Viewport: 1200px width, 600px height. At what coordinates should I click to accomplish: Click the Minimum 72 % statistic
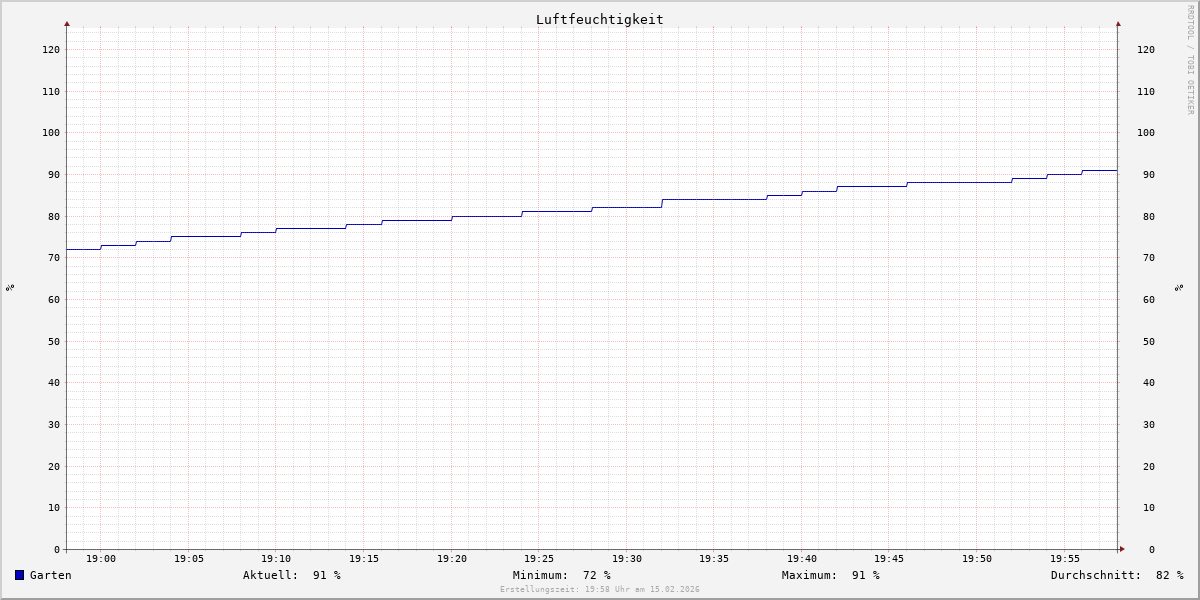tap(561, 575)
